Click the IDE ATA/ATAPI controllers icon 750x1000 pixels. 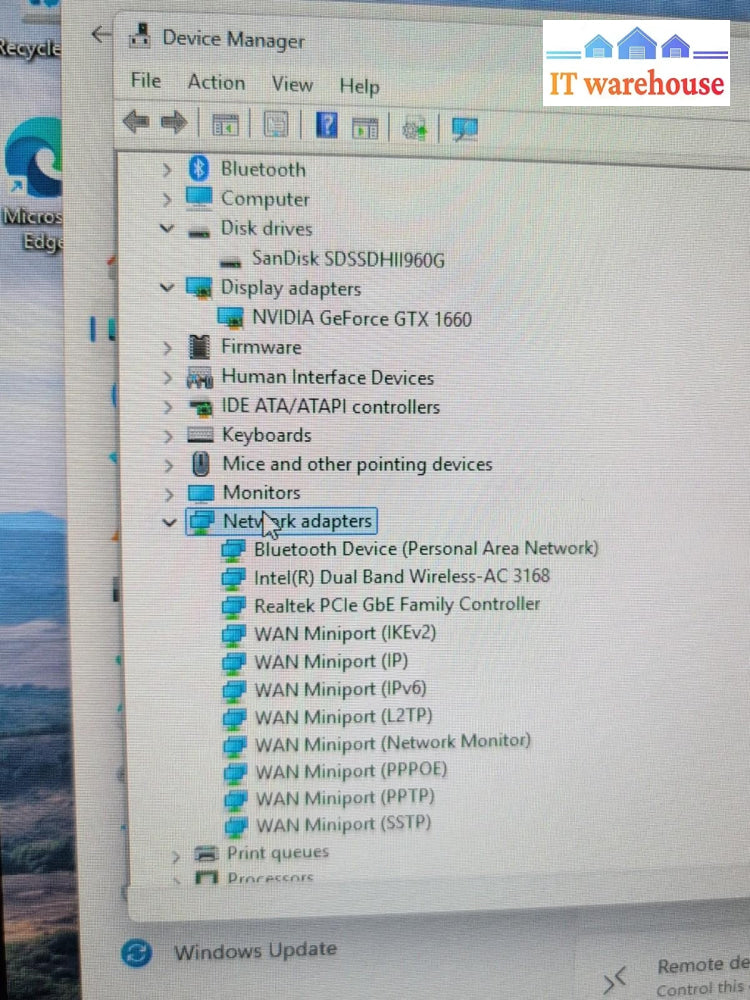tap(201, 406)
